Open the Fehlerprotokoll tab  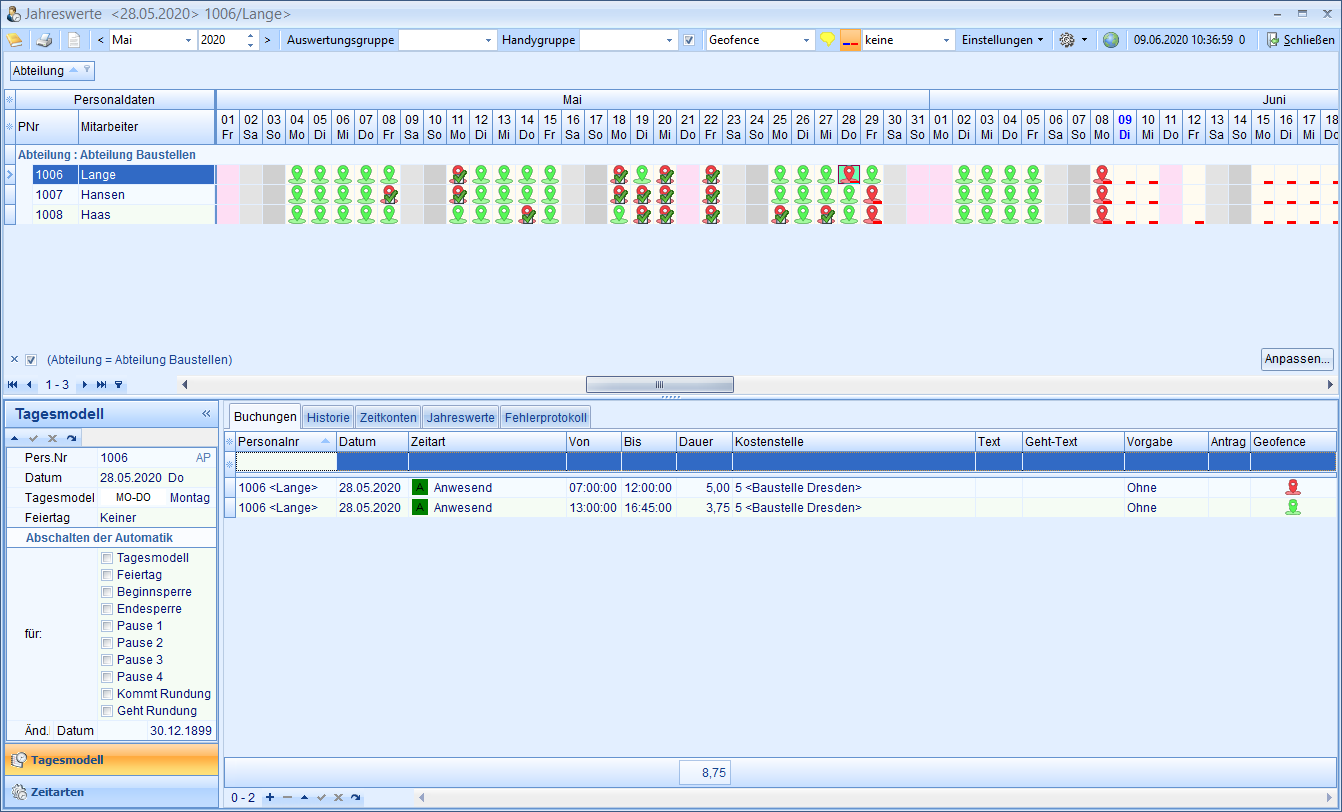(544, 417)
